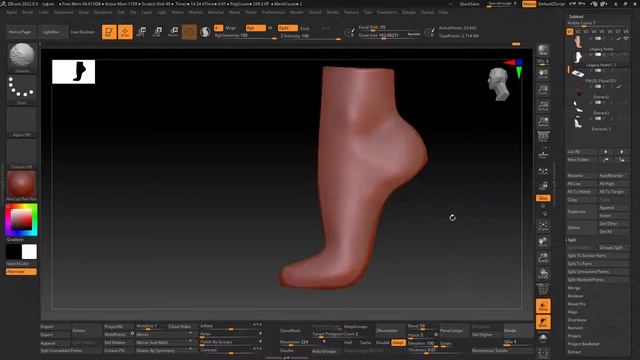Toggle the Zadd mode button
640x360 pixels.
tap(287, 28)
